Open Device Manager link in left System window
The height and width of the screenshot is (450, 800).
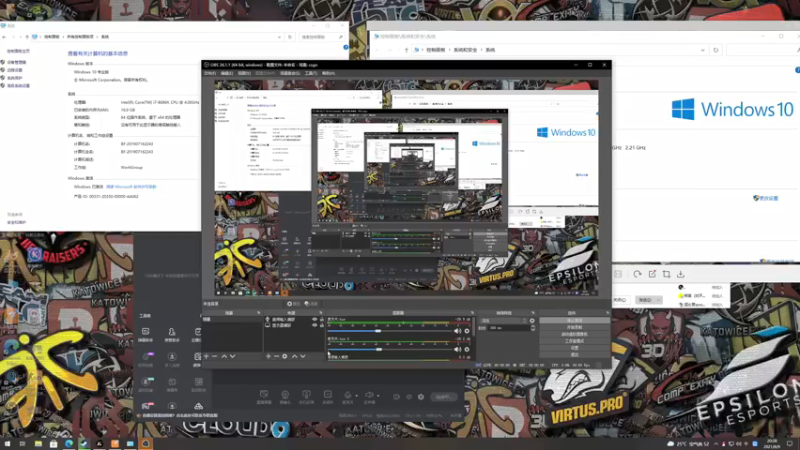tap(16, 62)
